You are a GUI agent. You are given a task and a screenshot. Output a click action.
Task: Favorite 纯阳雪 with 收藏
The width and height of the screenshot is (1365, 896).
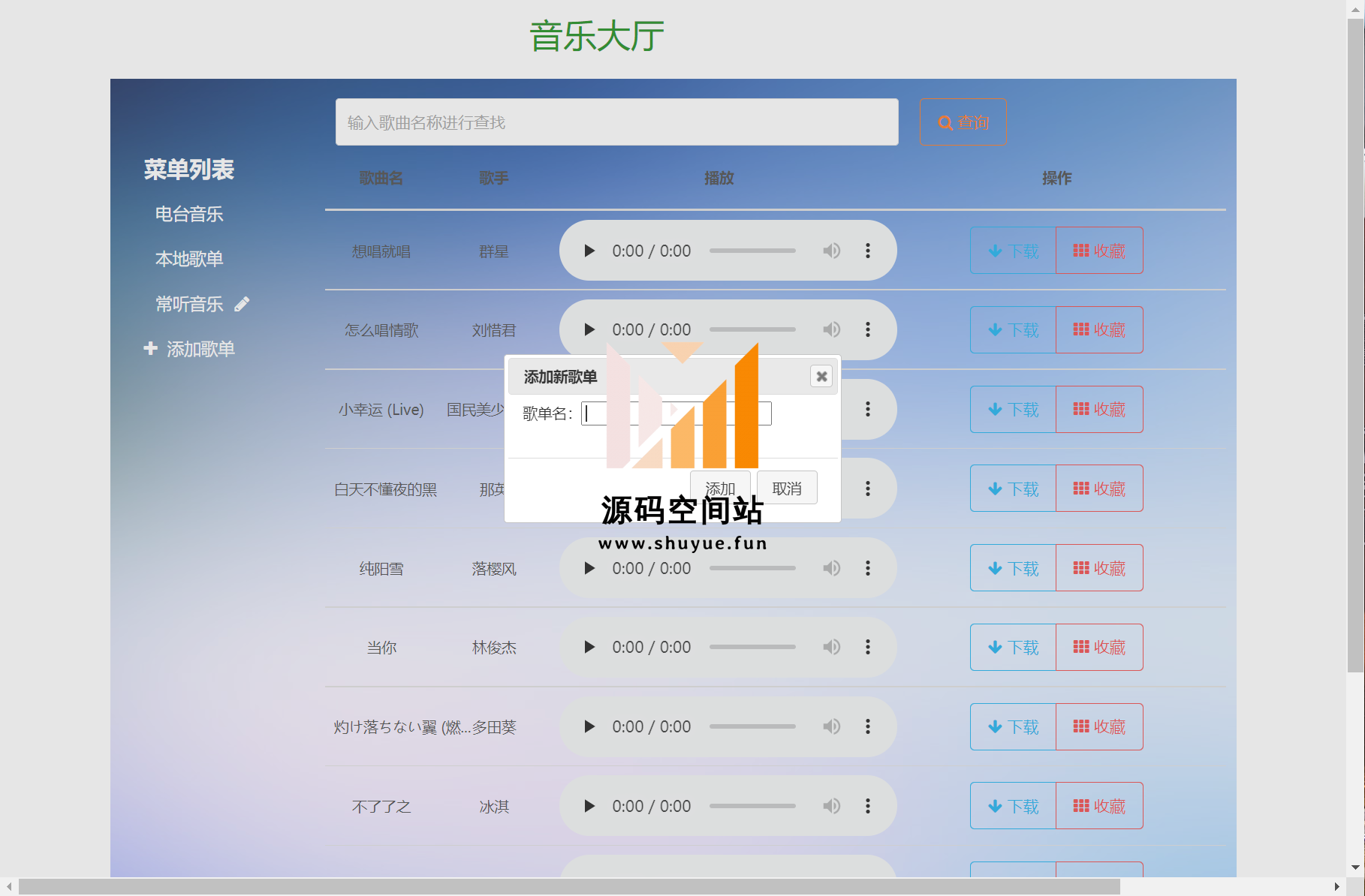pos(1099,568)
